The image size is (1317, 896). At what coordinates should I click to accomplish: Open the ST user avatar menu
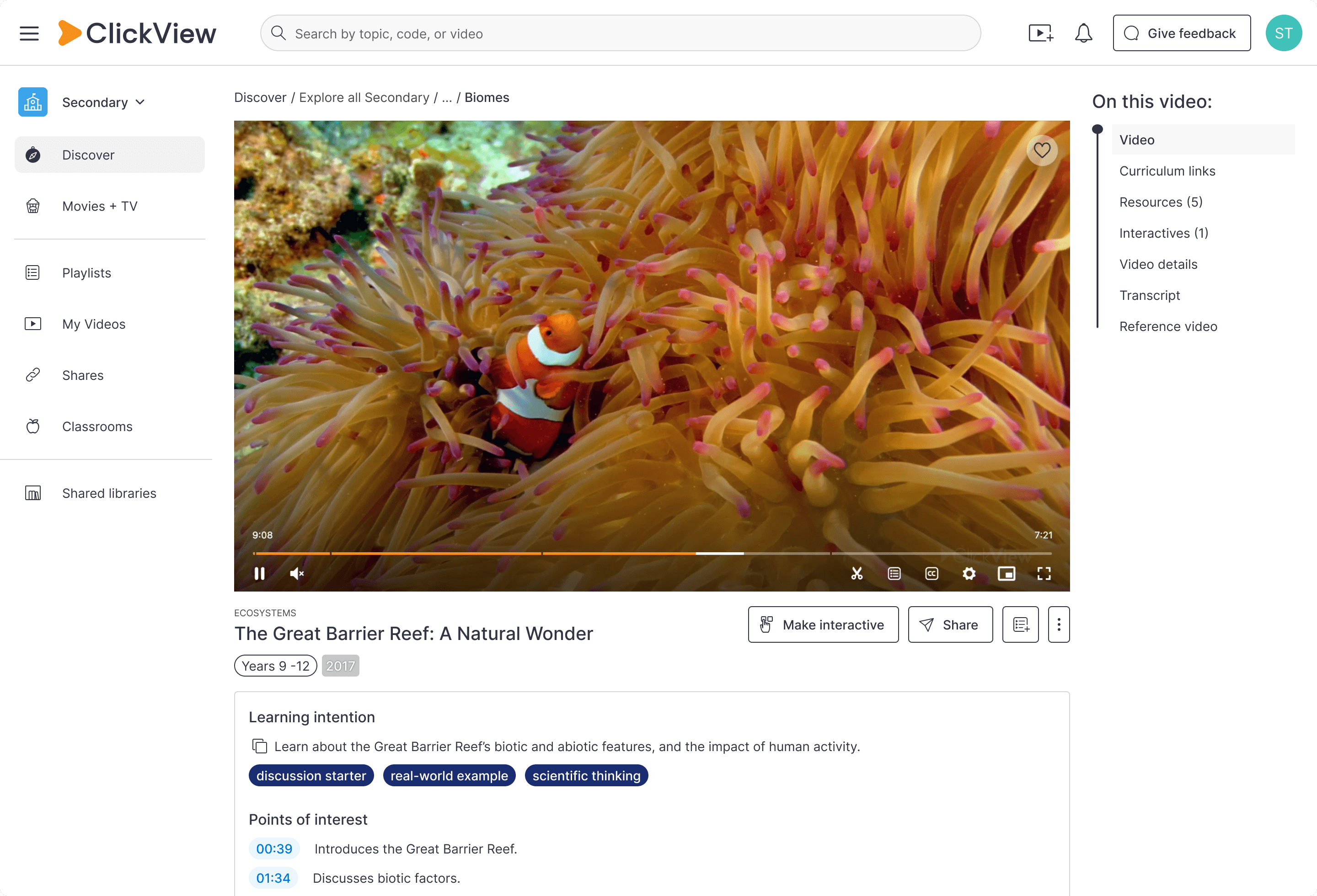1284,33
